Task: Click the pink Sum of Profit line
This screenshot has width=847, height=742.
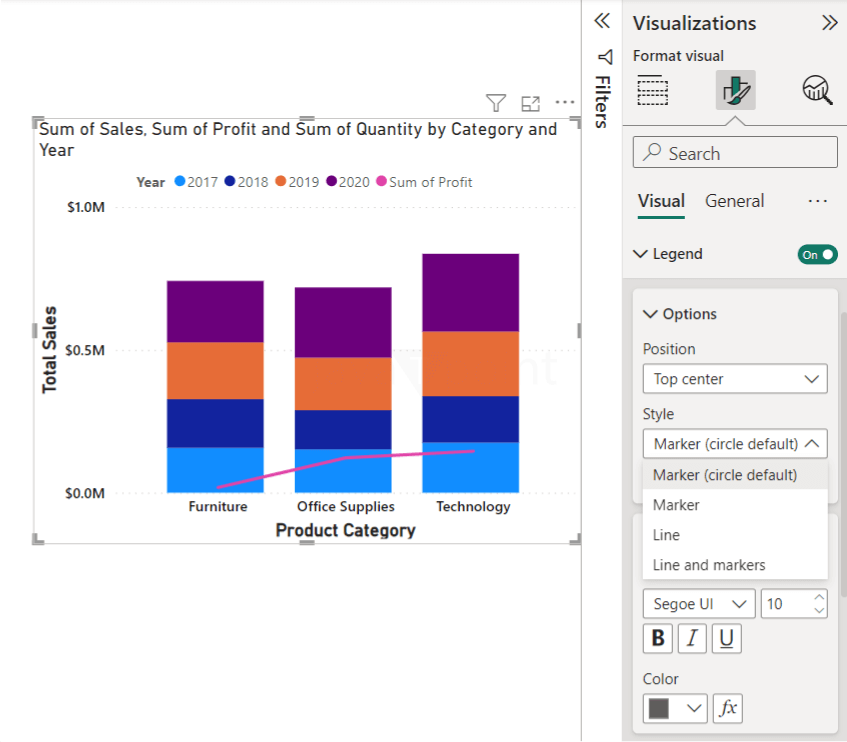Action: pyautogui.click(x=346, y=458)
